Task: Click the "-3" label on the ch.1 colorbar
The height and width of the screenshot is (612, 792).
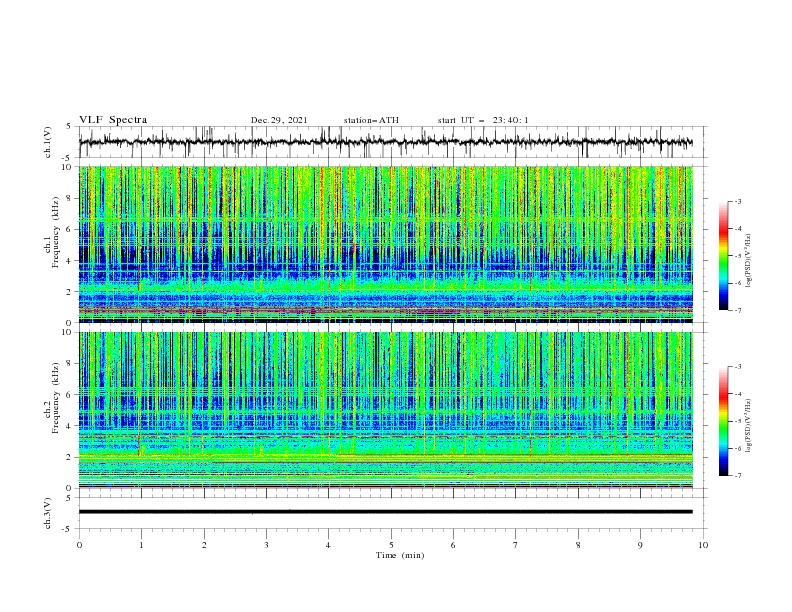Action: point(737,201)
